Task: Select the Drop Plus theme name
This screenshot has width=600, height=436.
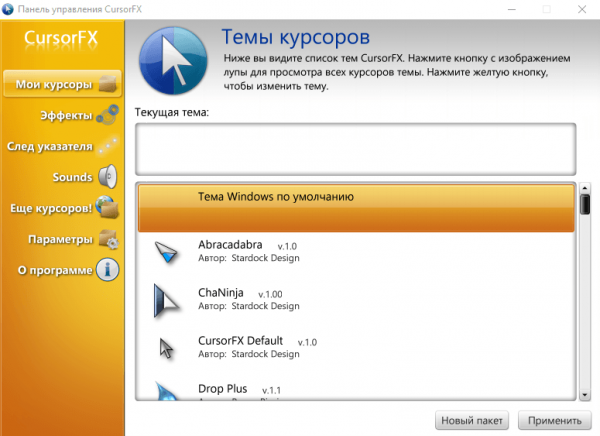Action: 223,389
